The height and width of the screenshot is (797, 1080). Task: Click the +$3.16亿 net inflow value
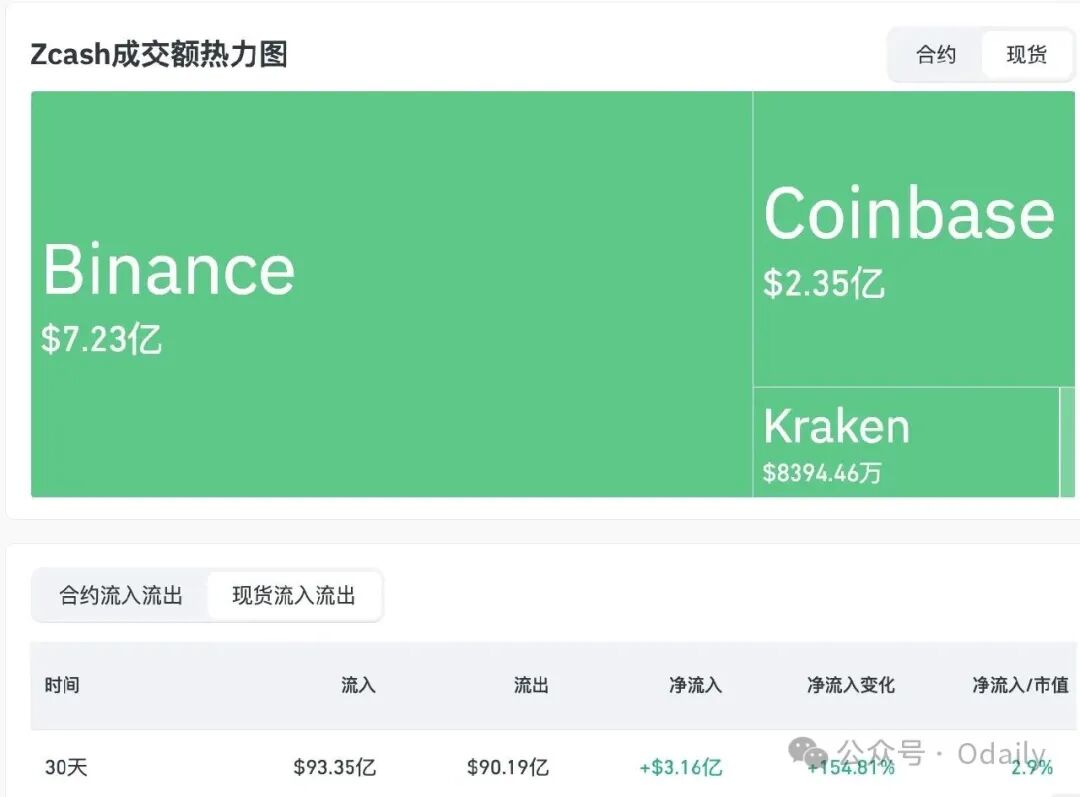click(681, 767)
